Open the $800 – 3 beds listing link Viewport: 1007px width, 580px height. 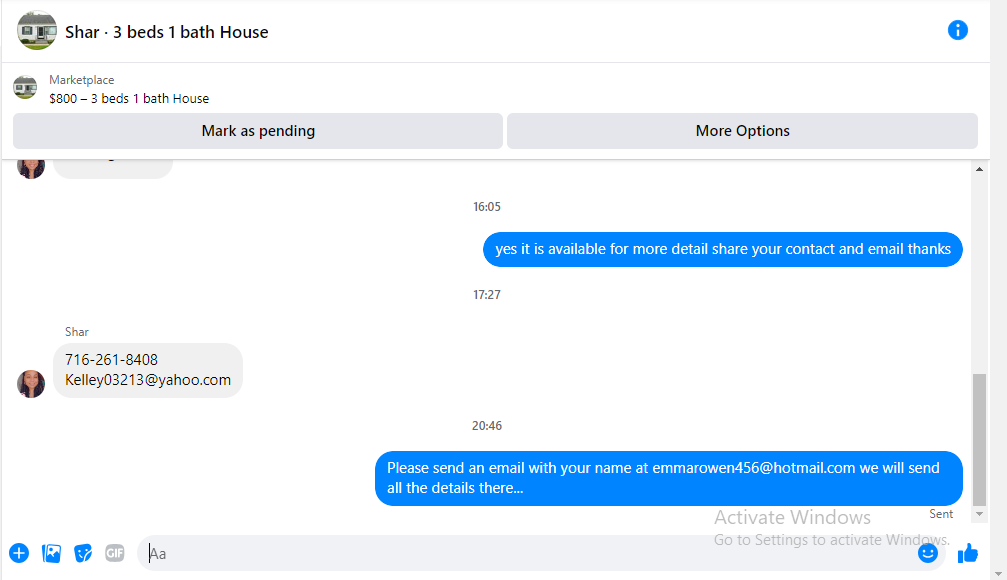pyautogui.click(x=129, y=98)
